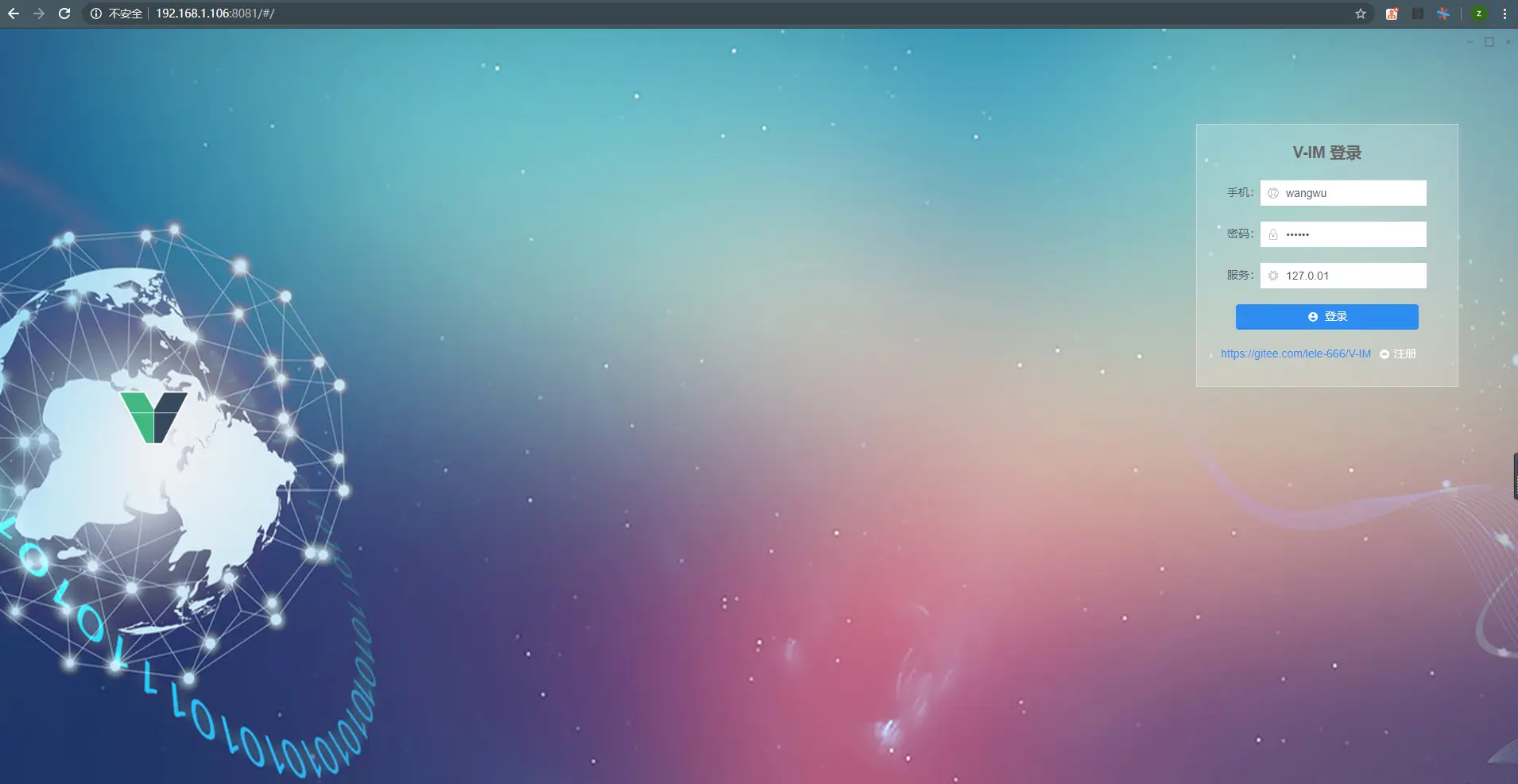The height and width of the screenshot is (784, 1518).
Task: Click the password field
Action: [x=1343, y=234]
